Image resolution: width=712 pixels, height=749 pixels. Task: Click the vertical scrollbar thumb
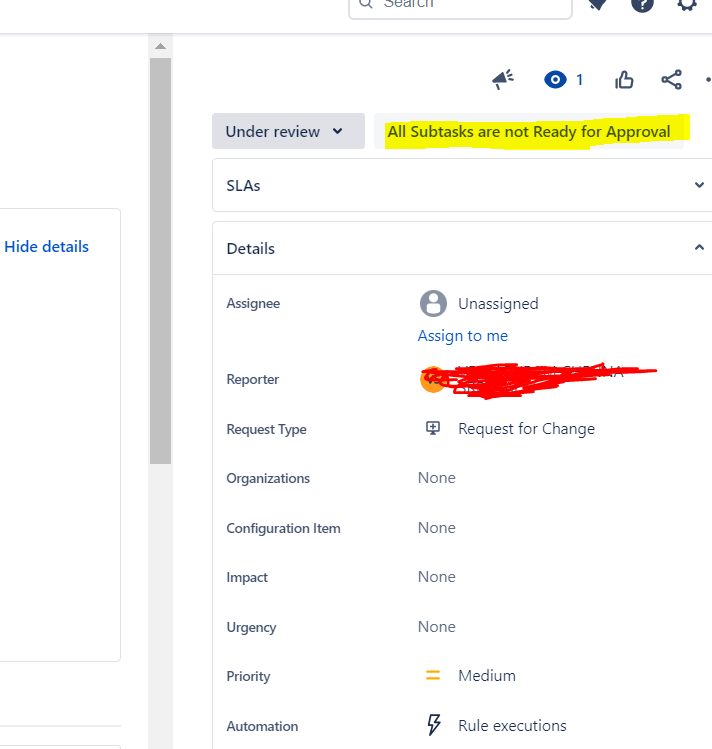(x=160, y=261)
